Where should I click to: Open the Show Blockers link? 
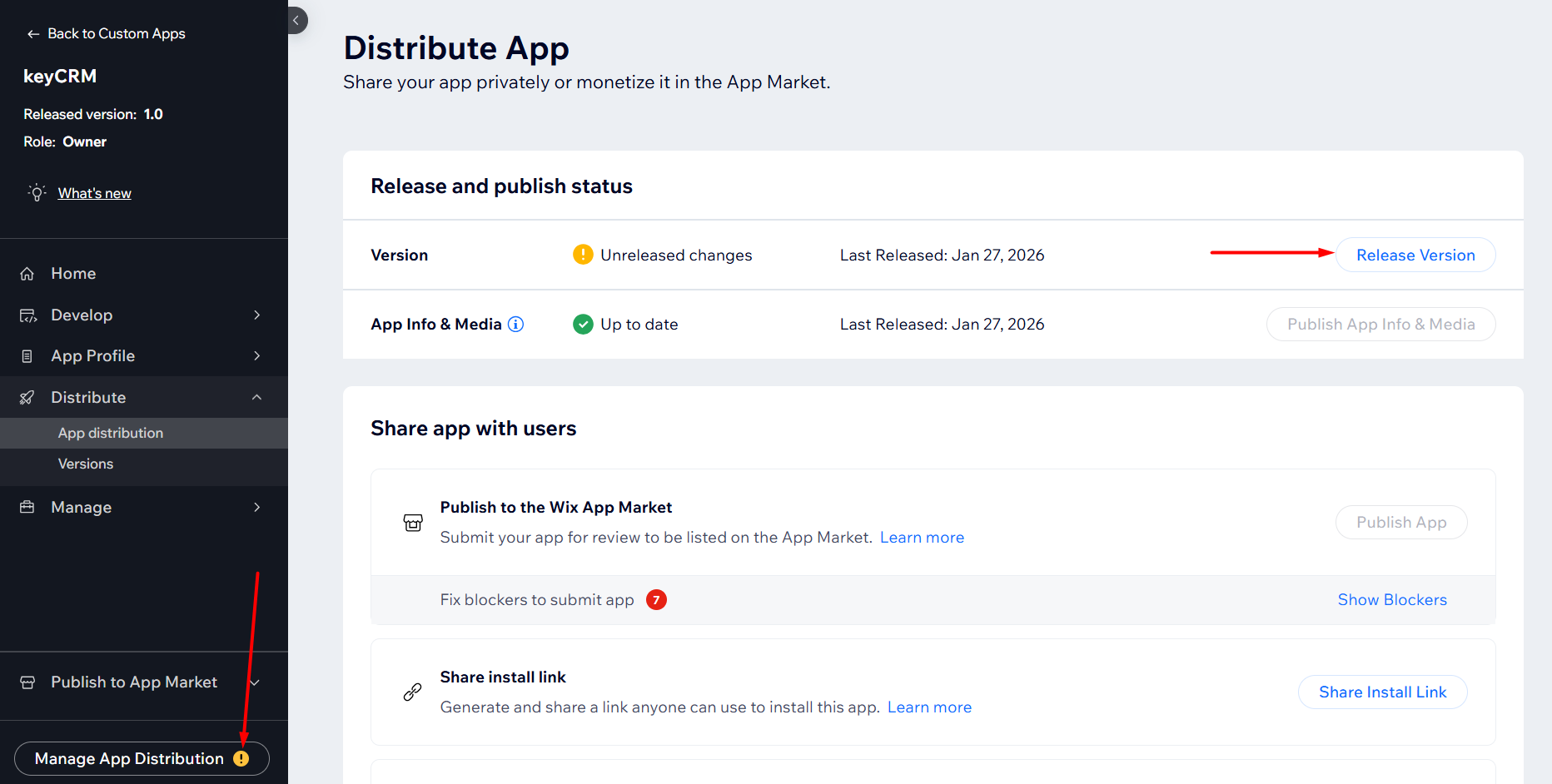pyautogui.click(x=1392, y=600)
